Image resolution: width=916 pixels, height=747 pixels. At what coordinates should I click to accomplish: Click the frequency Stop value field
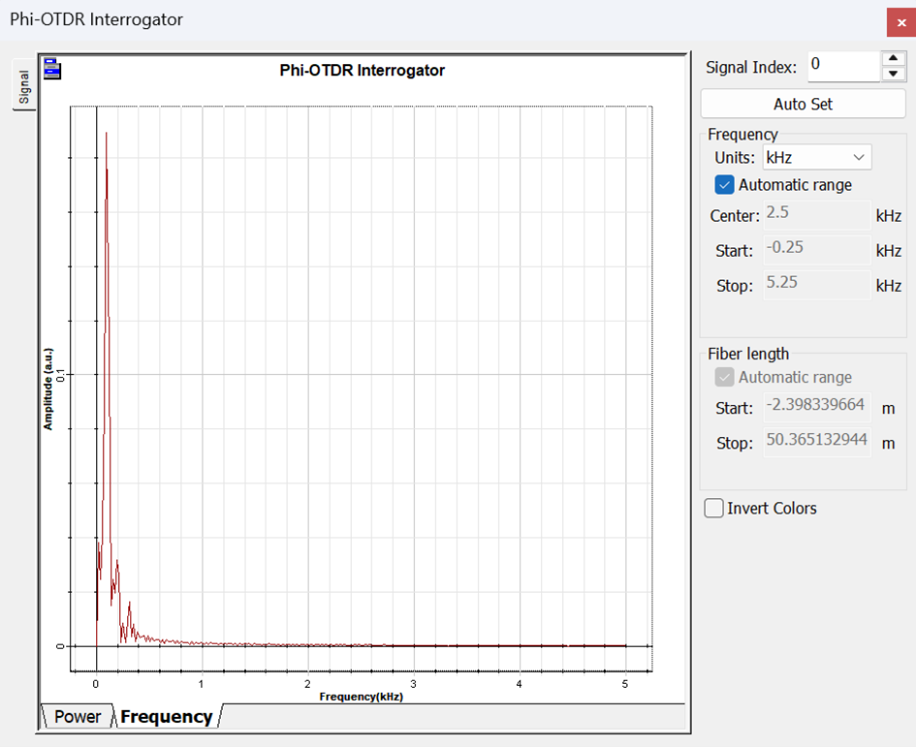tap(816, 284)
